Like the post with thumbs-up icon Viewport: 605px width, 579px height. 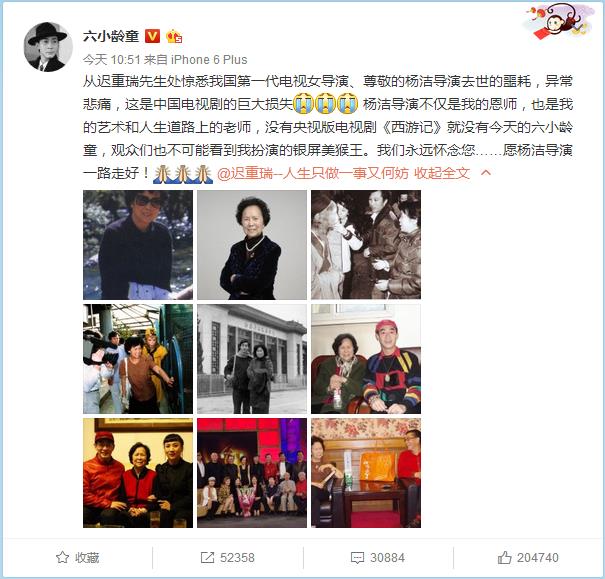pos(504,557)
